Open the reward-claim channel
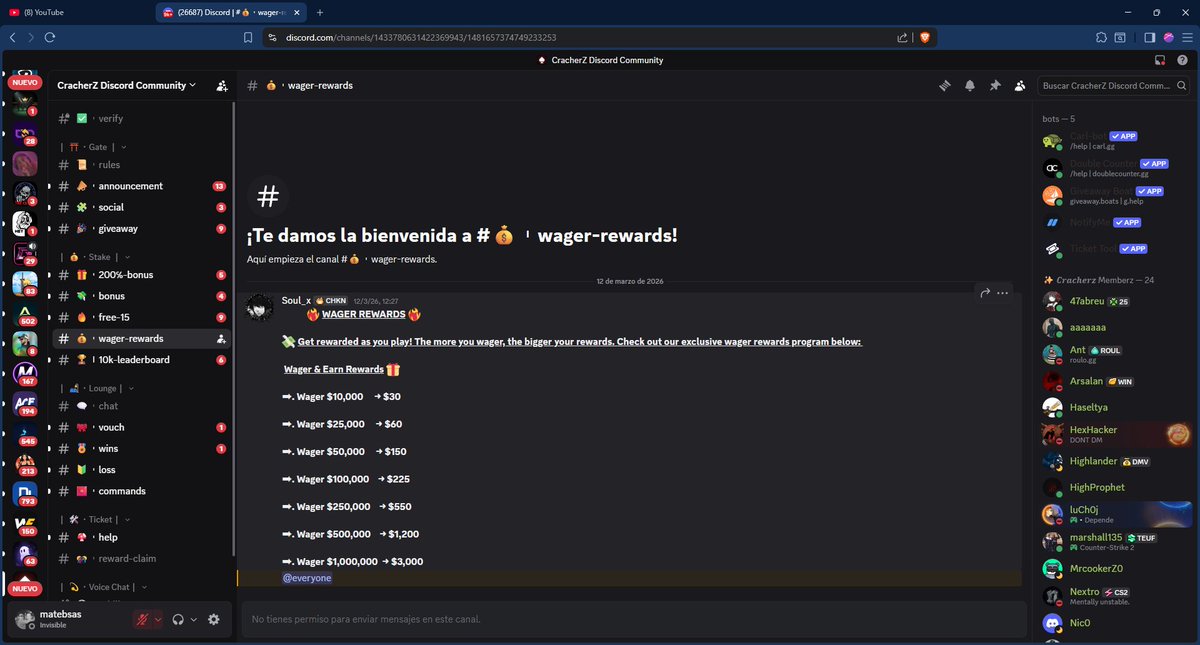Screen dimensions: 1200x645 [x=141, y=559]
